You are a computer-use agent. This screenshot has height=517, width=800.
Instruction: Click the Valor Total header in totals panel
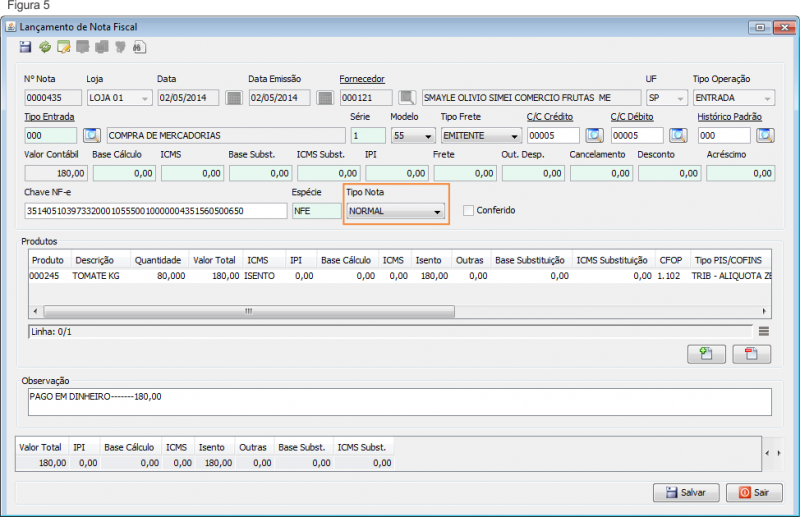[x=40, y=448]
